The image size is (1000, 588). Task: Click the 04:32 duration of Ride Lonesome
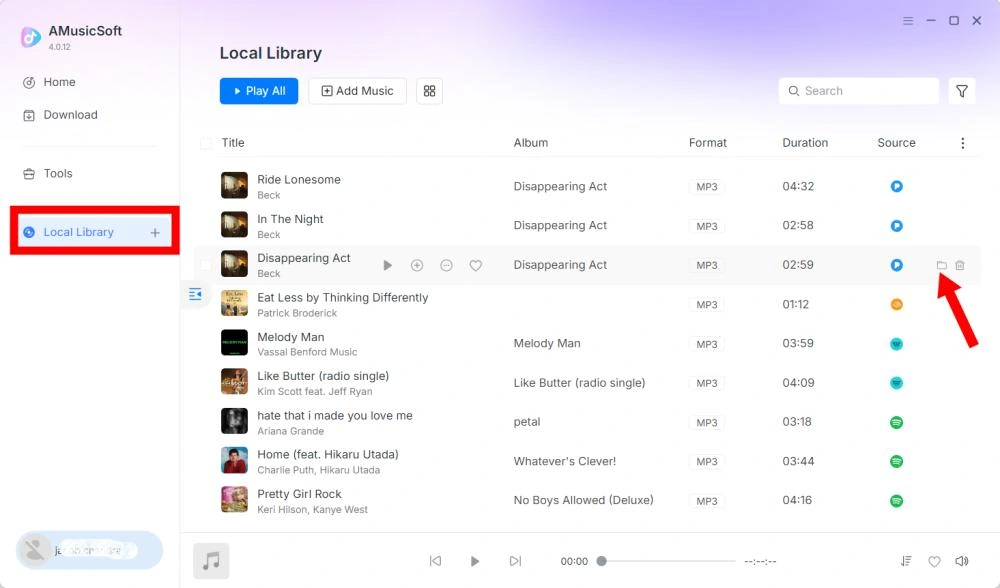798,186
